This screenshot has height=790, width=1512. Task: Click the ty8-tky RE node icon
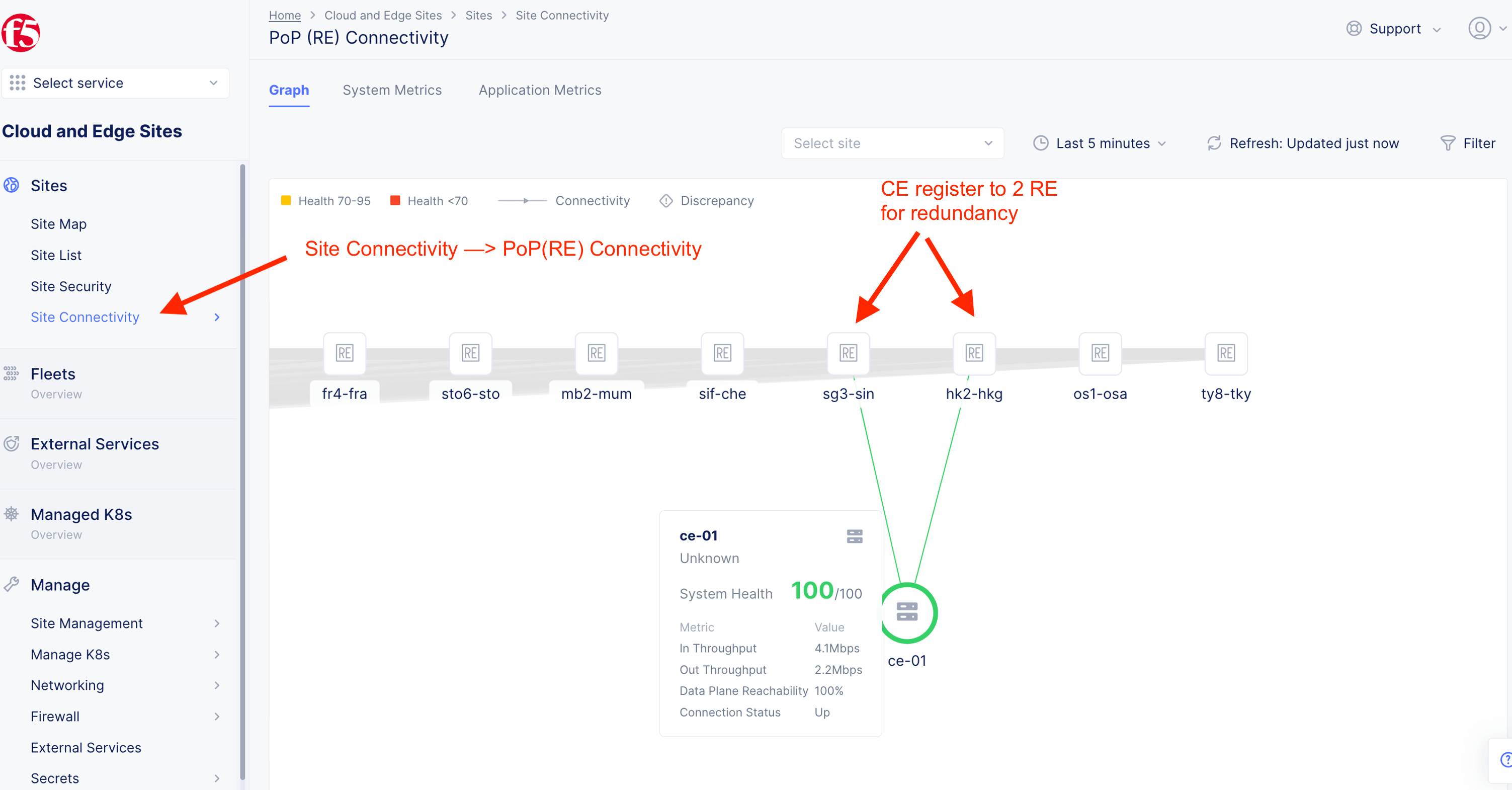(x=1226, y=353)
